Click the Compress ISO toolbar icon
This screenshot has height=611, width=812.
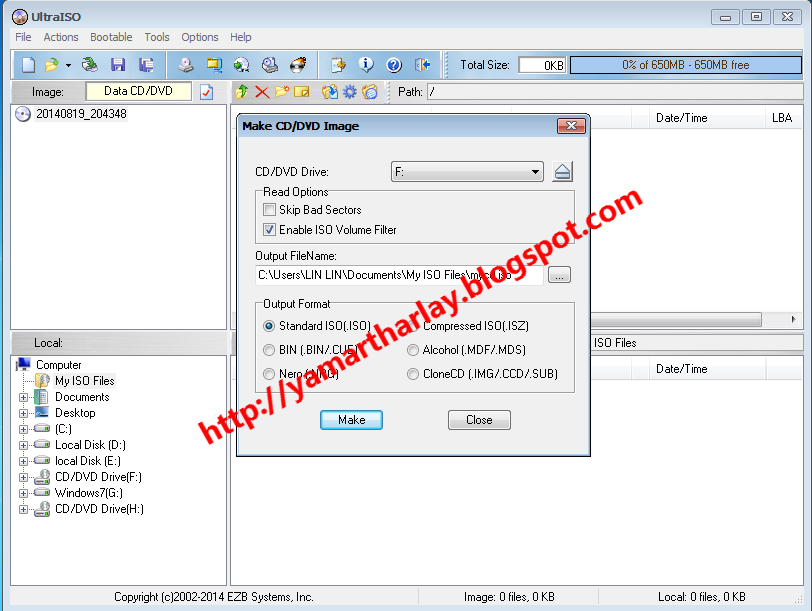241,65
